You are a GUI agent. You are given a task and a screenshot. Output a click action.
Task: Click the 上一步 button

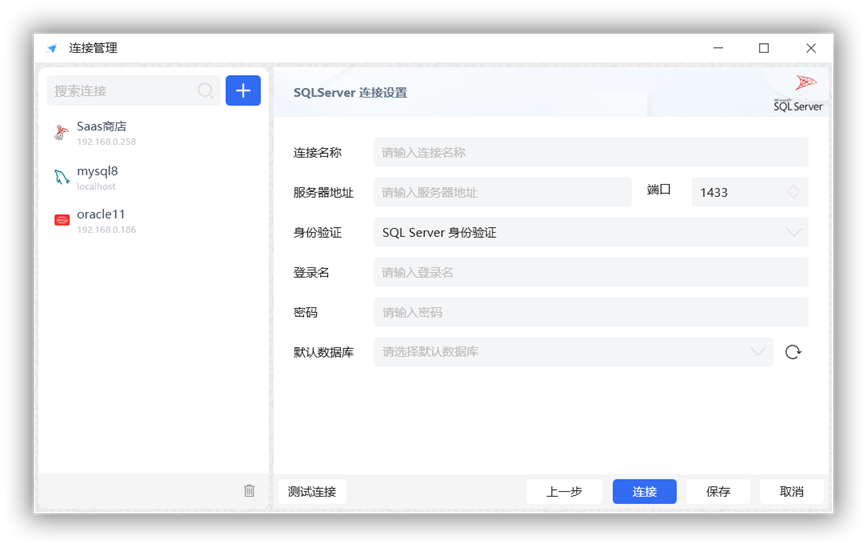[564, 491]
